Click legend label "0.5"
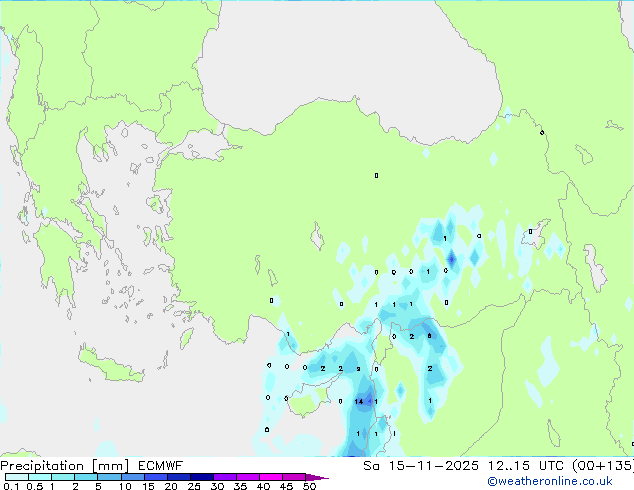The height and width of the screenshot is (490, 634). (35, 486)
